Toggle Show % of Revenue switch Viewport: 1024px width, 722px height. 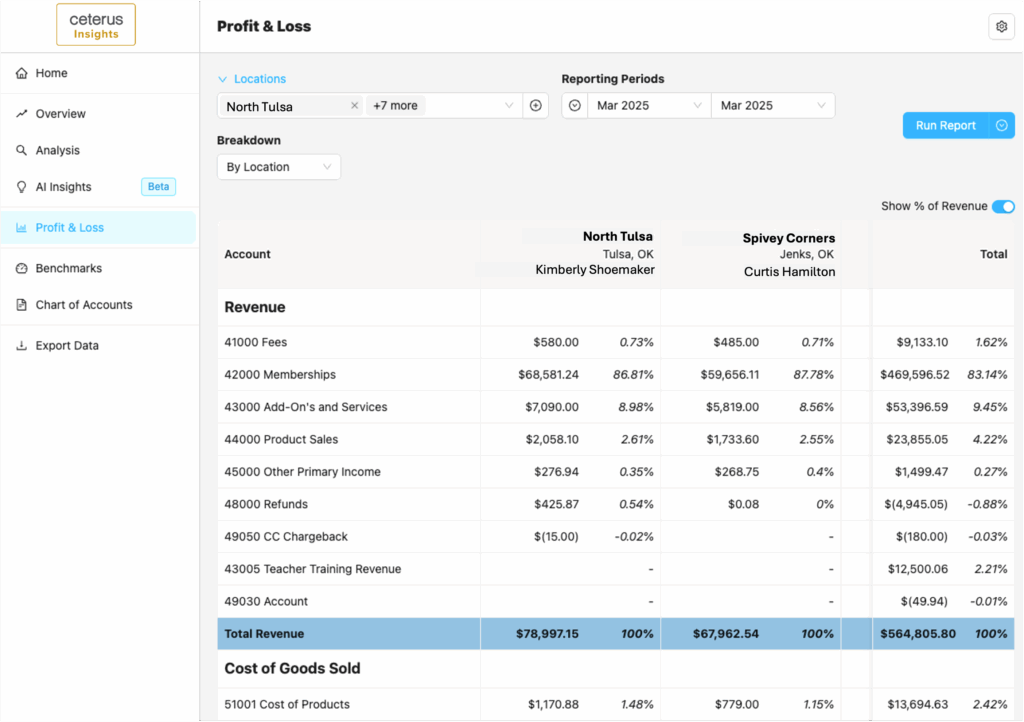pos(1003,207)
